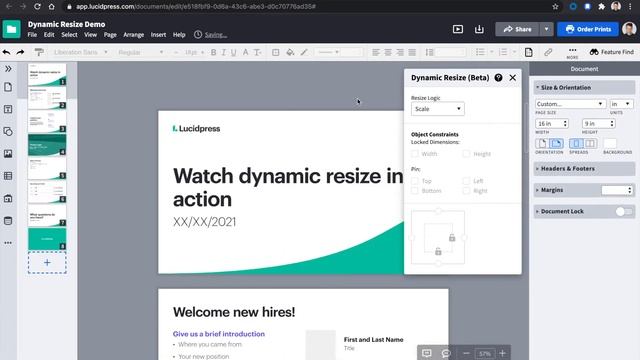This screenshot has height=360, width=640.
Task: Collapse the Size & Orientation section
Action: [x=584, y=87]
